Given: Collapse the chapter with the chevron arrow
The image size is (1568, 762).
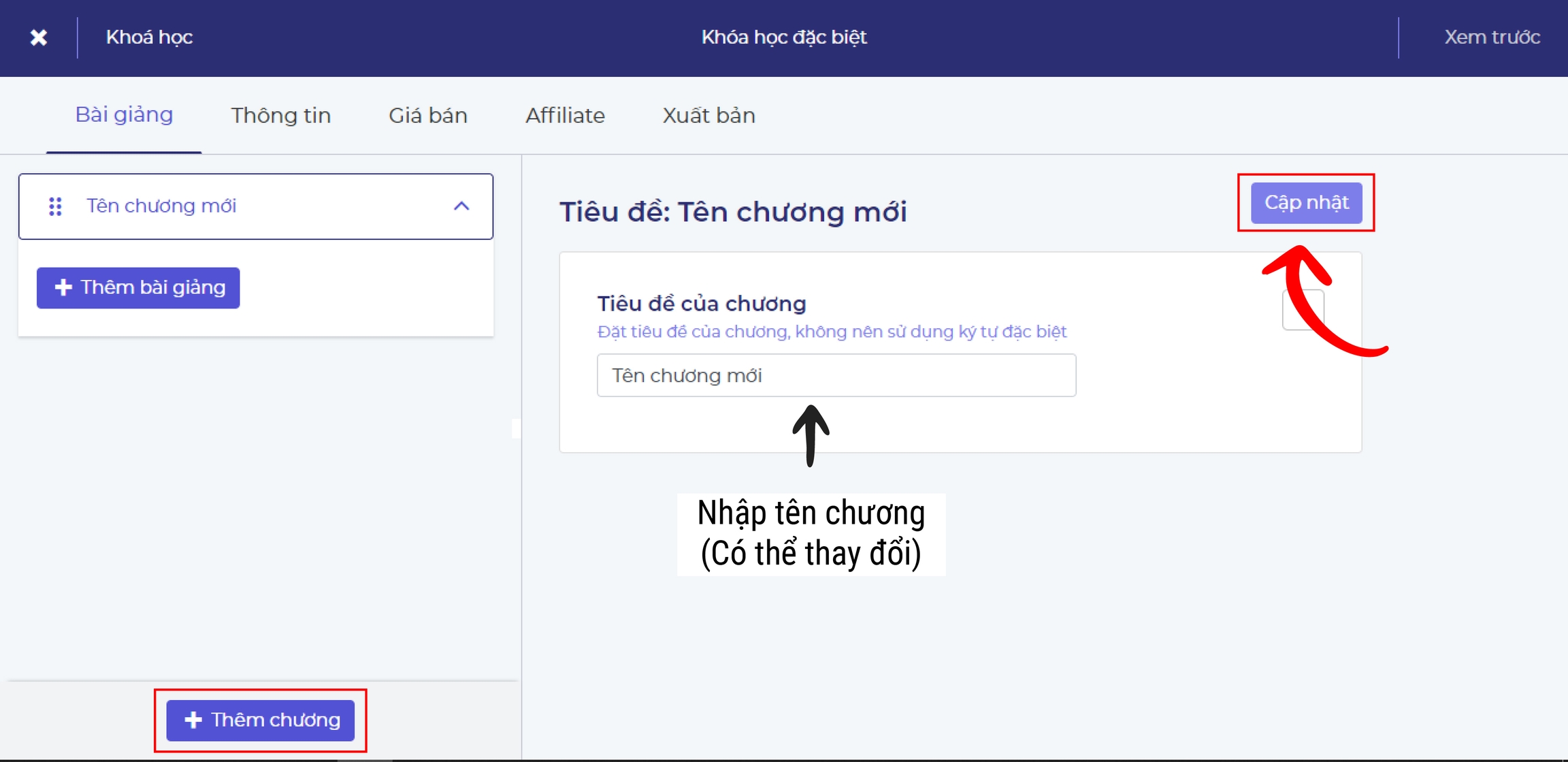Looking at the screenshot, I should coord(461,206).
